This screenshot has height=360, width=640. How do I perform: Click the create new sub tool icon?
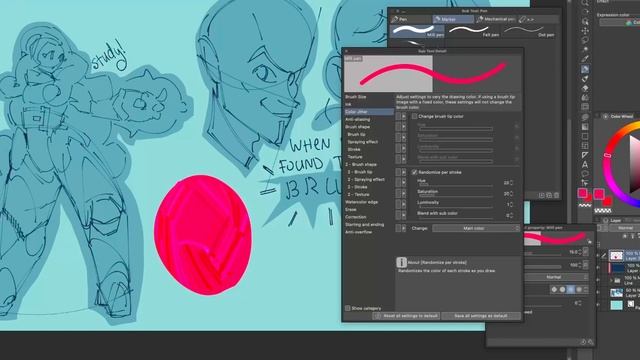click(542, 196)
